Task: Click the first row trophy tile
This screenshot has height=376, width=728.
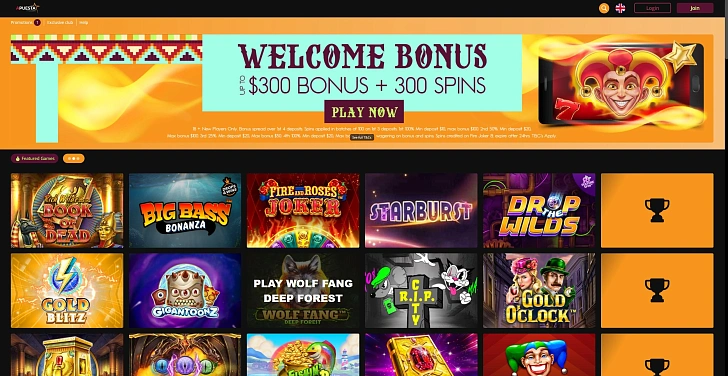Action: coord(657,210)
